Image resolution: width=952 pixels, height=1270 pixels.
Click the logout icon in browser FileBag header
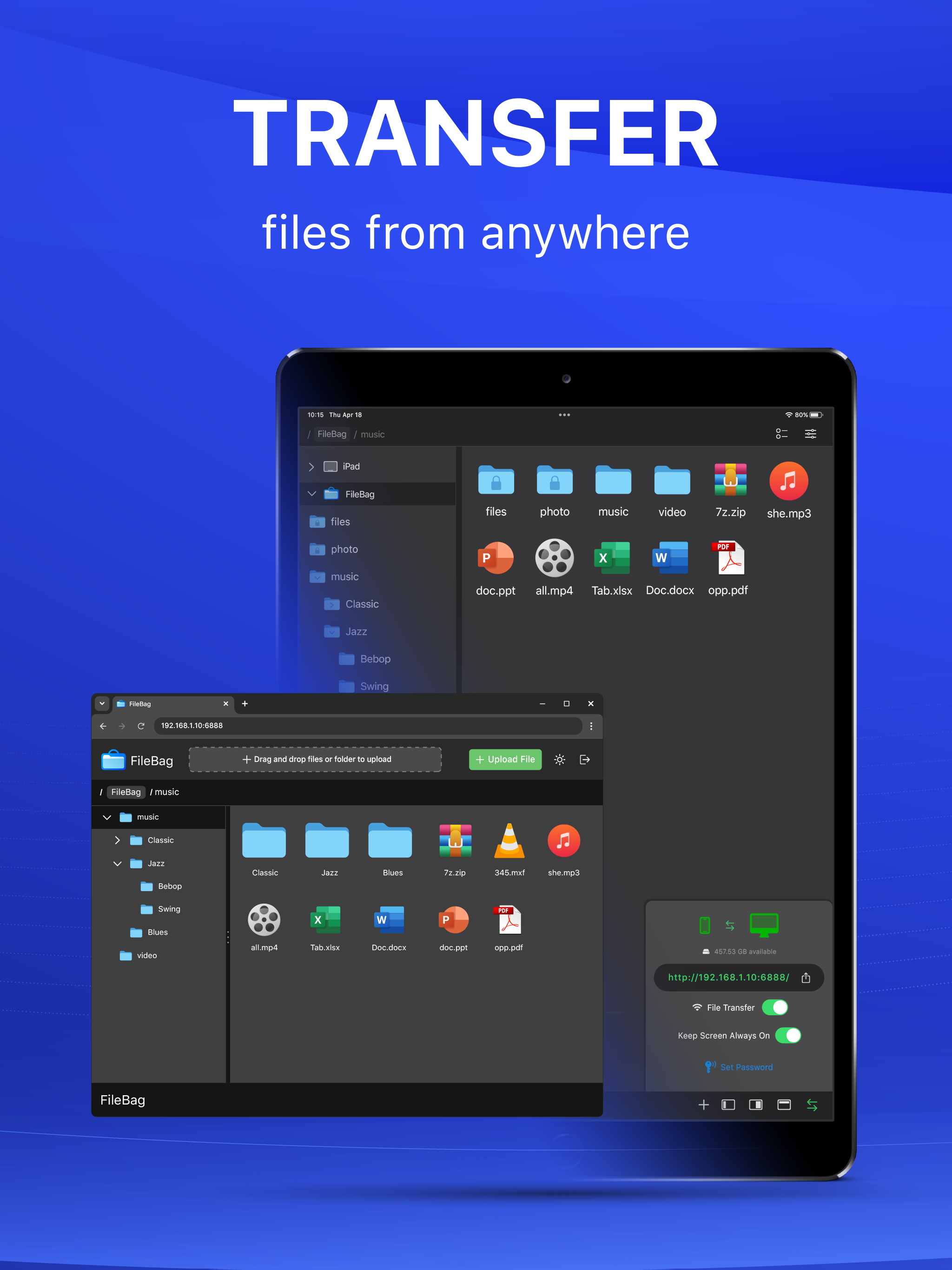tap(584, 760)
